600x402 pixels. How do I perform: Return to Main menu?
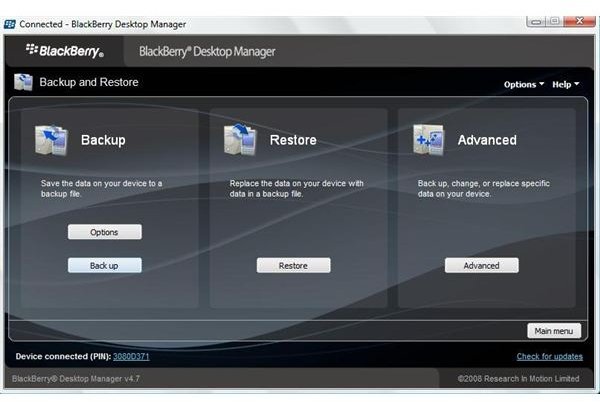tap(554, 331)
